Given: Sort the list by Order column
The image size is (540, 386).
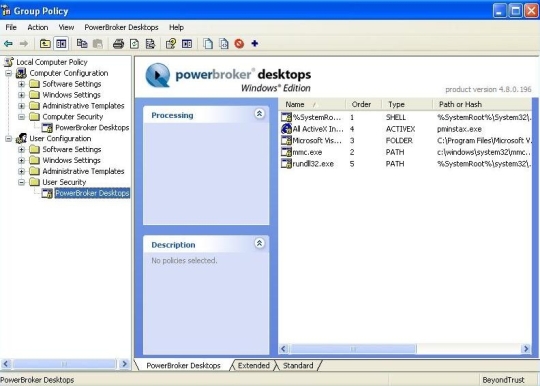Looking at the screenshot, I should tap(364, 104).
